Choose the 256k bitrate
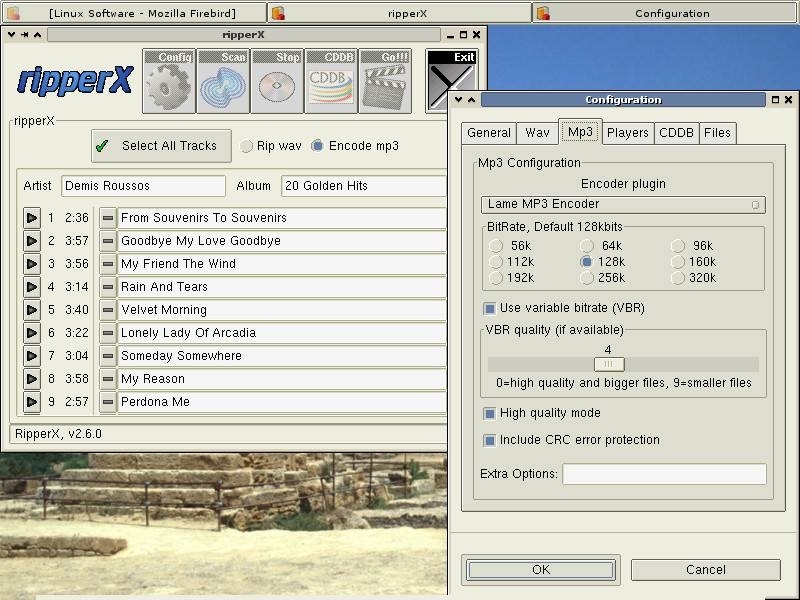Viewport: 800px width, 600px height. [x=602, y=278]
